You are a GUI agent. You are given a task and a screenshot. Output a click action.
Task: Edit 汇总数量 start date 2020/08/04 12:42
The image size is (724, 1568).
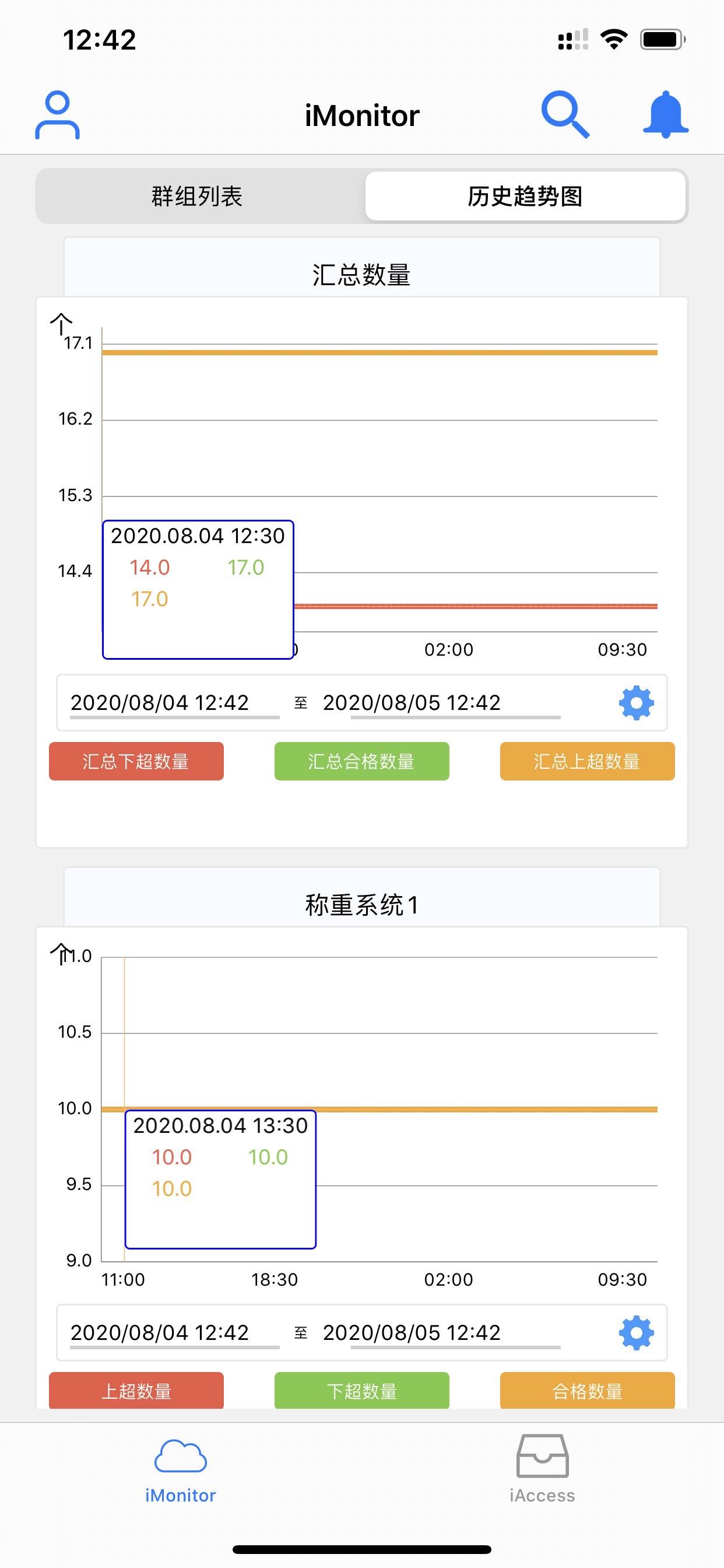pyautogui.click(x=160, y=703)
